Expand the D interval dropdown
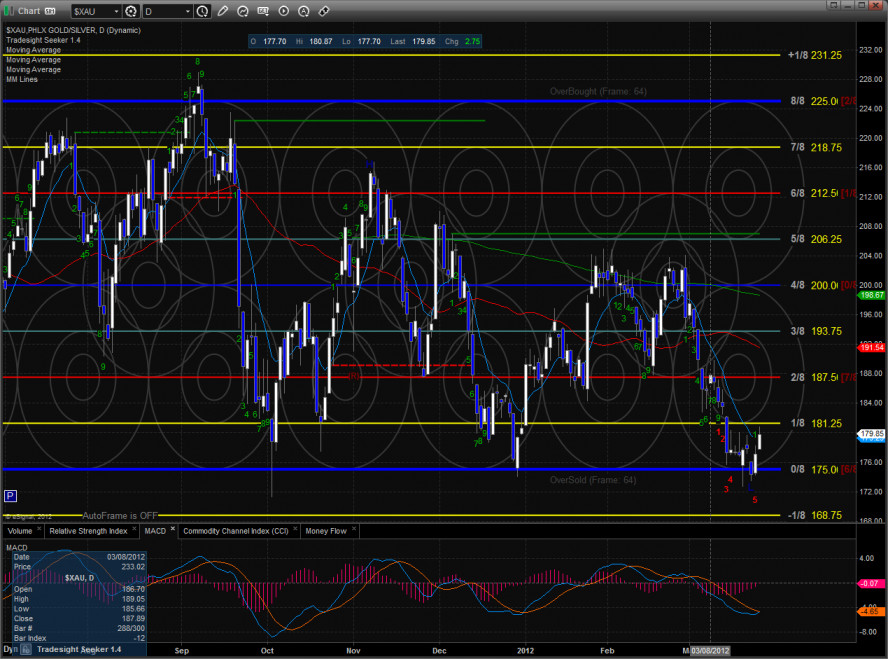 pyautogui.click(x=189, y=11)
